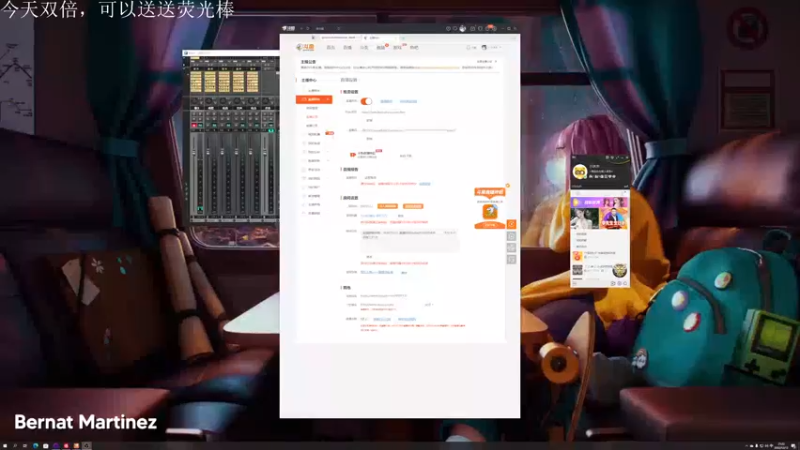
Task: Click inside the large gray announcement text box
Action: tap(409, 240)
